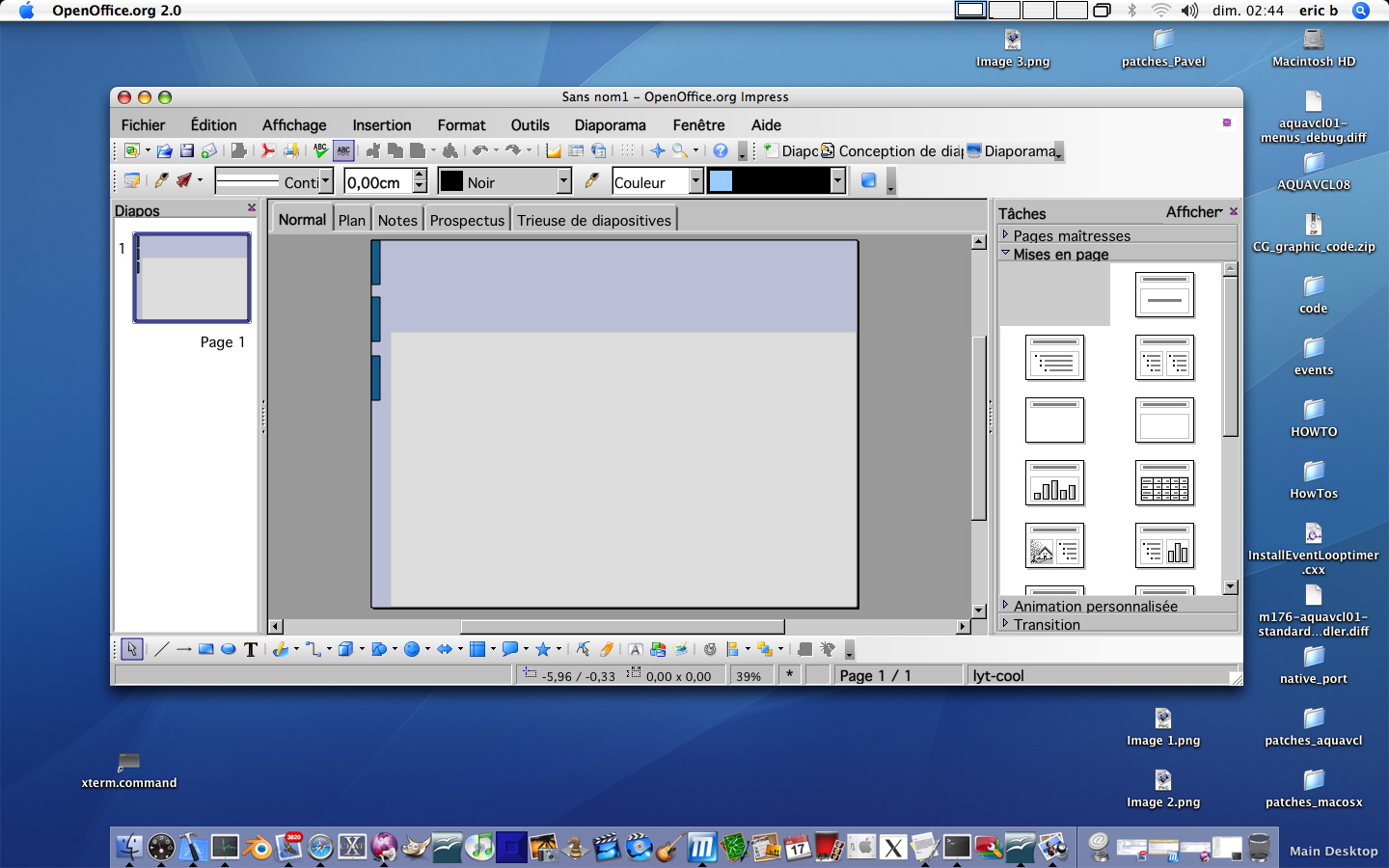1389x868 pixels.
Task: Toggle Edit Points mode
Action: click(582, 649)
